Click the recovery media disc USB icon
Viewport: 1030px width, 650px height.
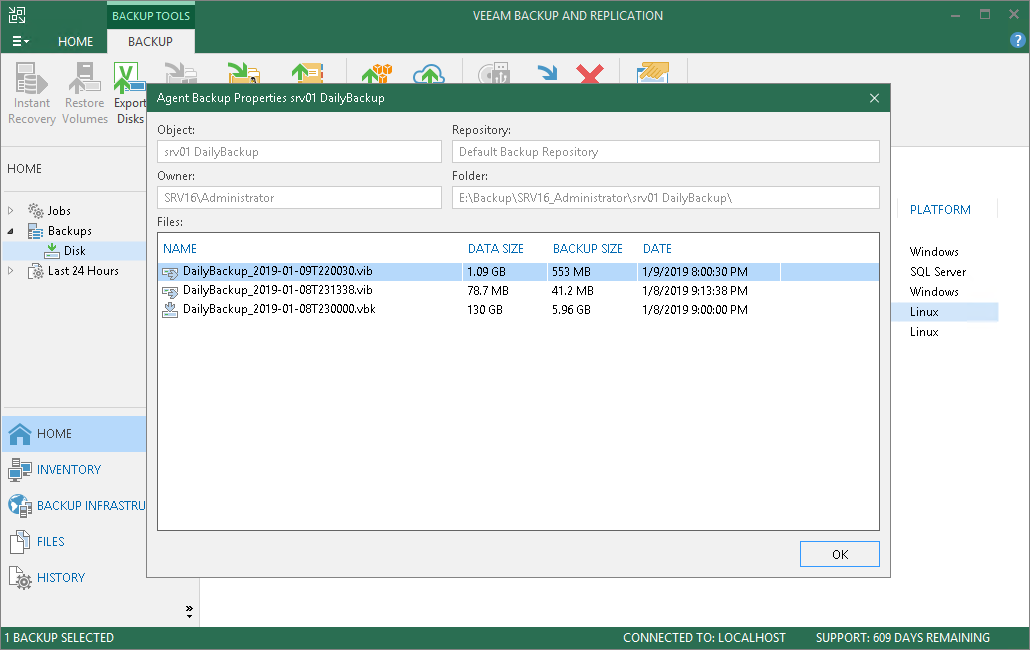tap(494, 73)
